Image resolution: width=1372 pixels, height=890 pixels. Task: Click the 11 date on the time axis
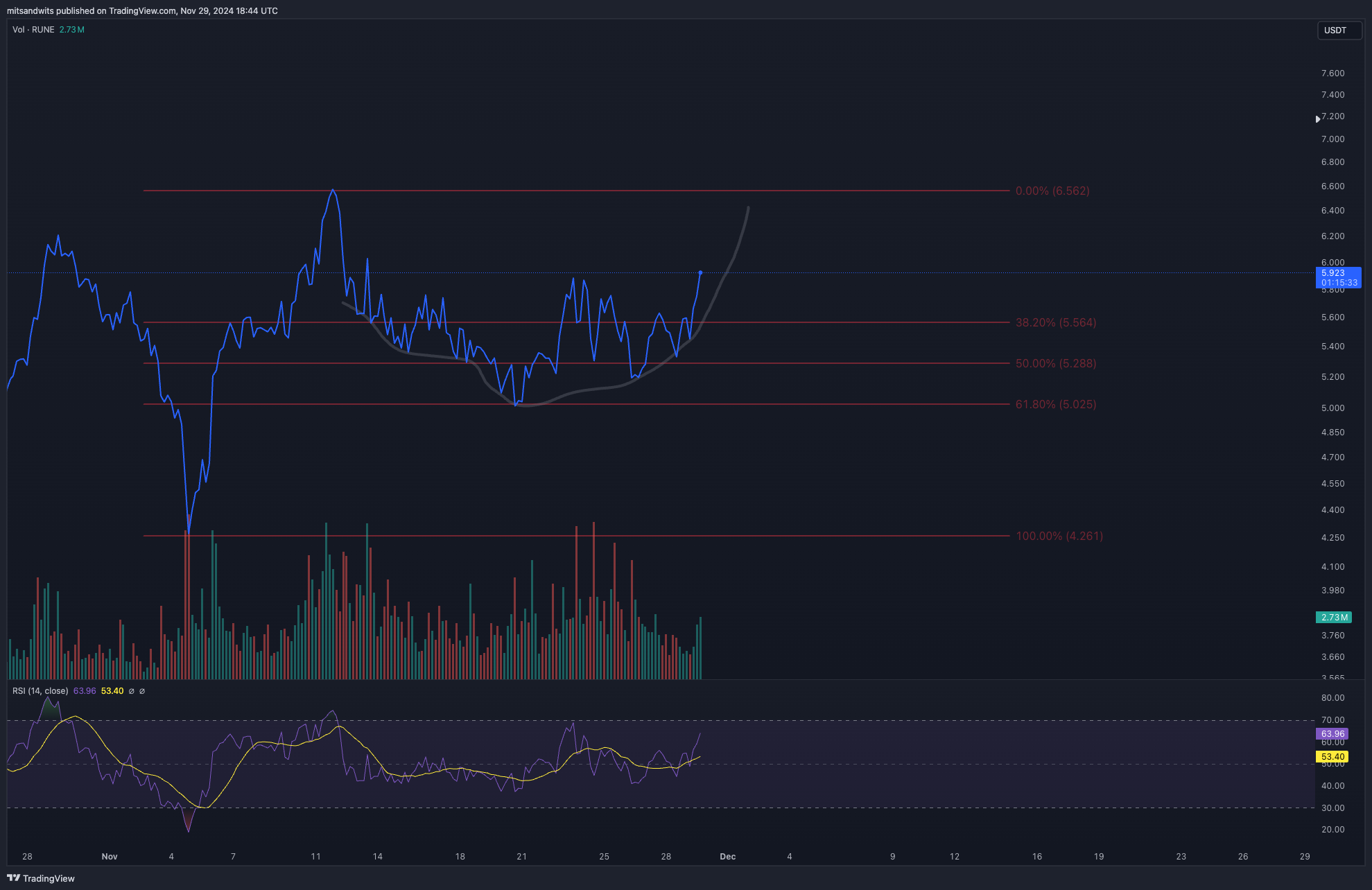pyautogui.click(x=315, y=857)
